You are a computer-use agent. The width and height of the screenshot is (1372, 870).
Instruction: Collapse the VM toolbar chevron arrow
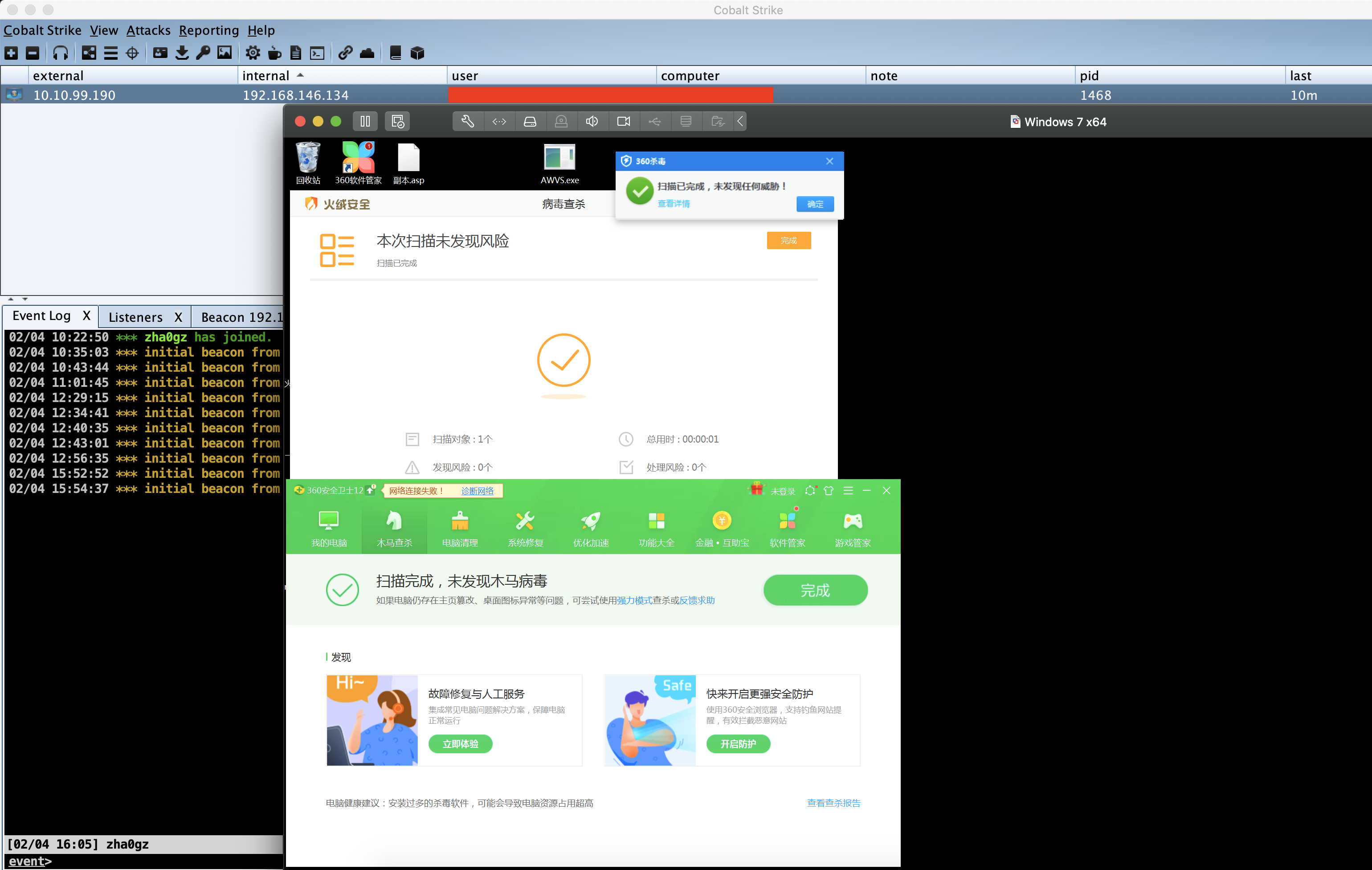click(739, 121)
